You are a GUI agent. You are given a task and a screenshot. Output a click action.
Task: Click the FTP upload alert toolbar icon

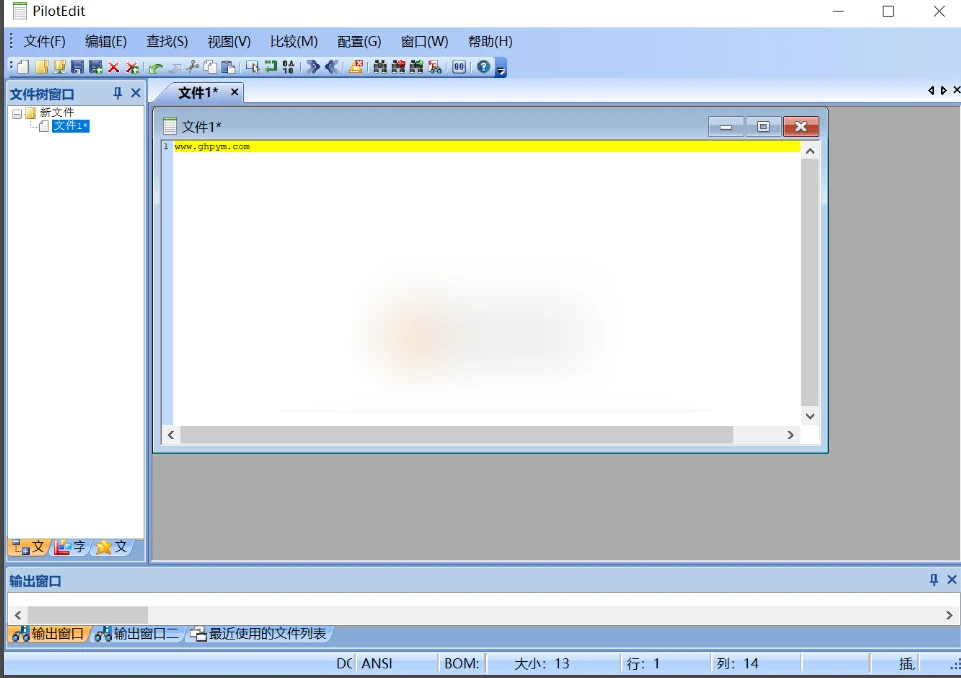click(x=356, y=67)
